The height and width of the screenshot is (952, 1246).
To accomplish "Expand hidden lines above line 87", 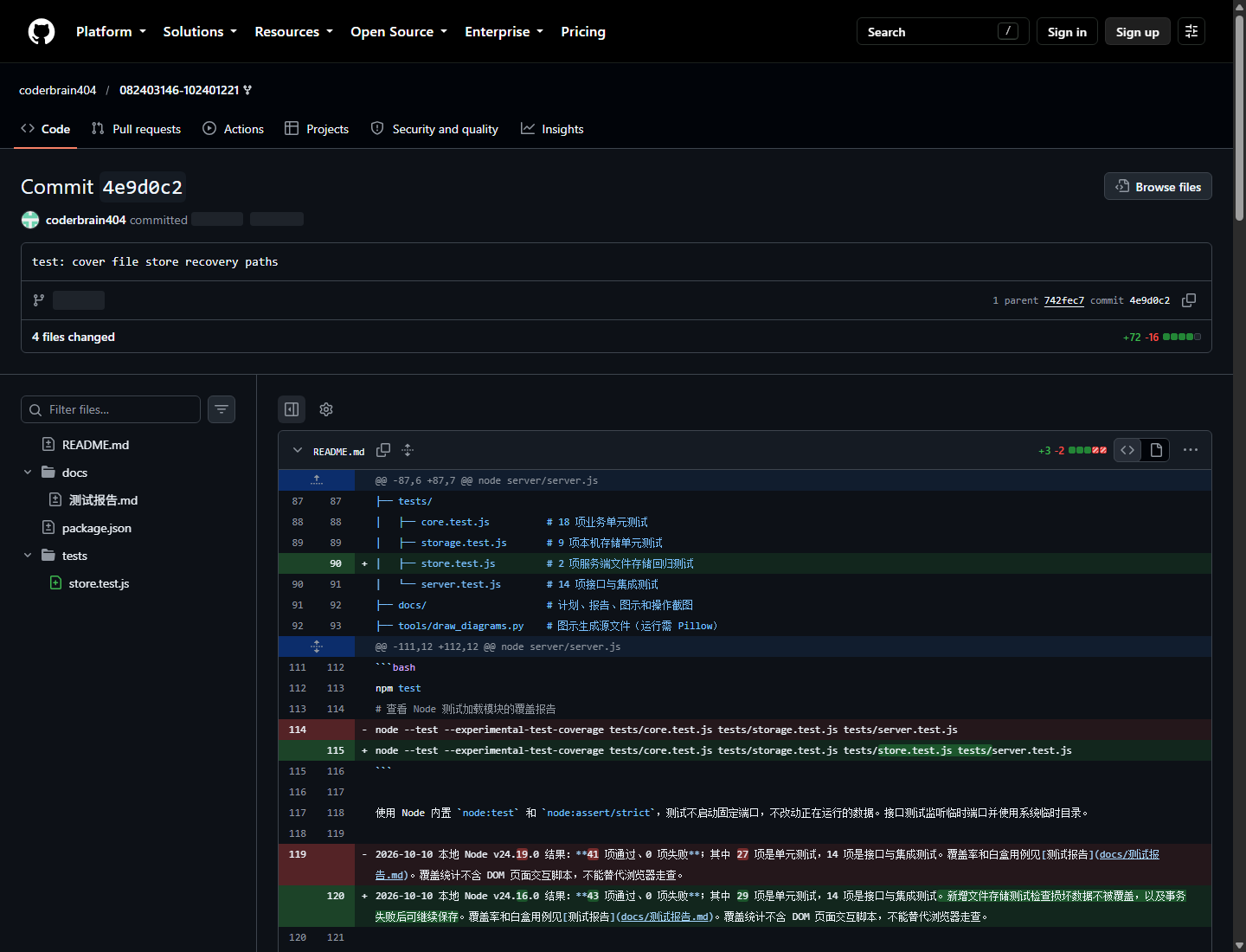I will pyautogui.click(x=317, y=480).
